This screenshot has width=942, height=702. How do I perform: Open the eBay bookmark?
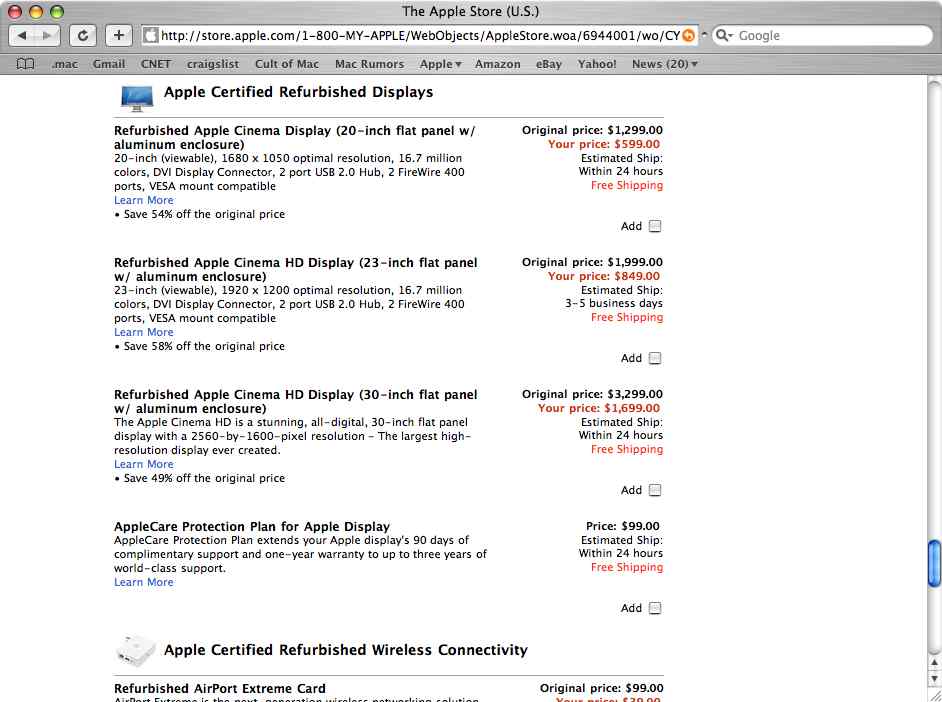coord(548,64)
